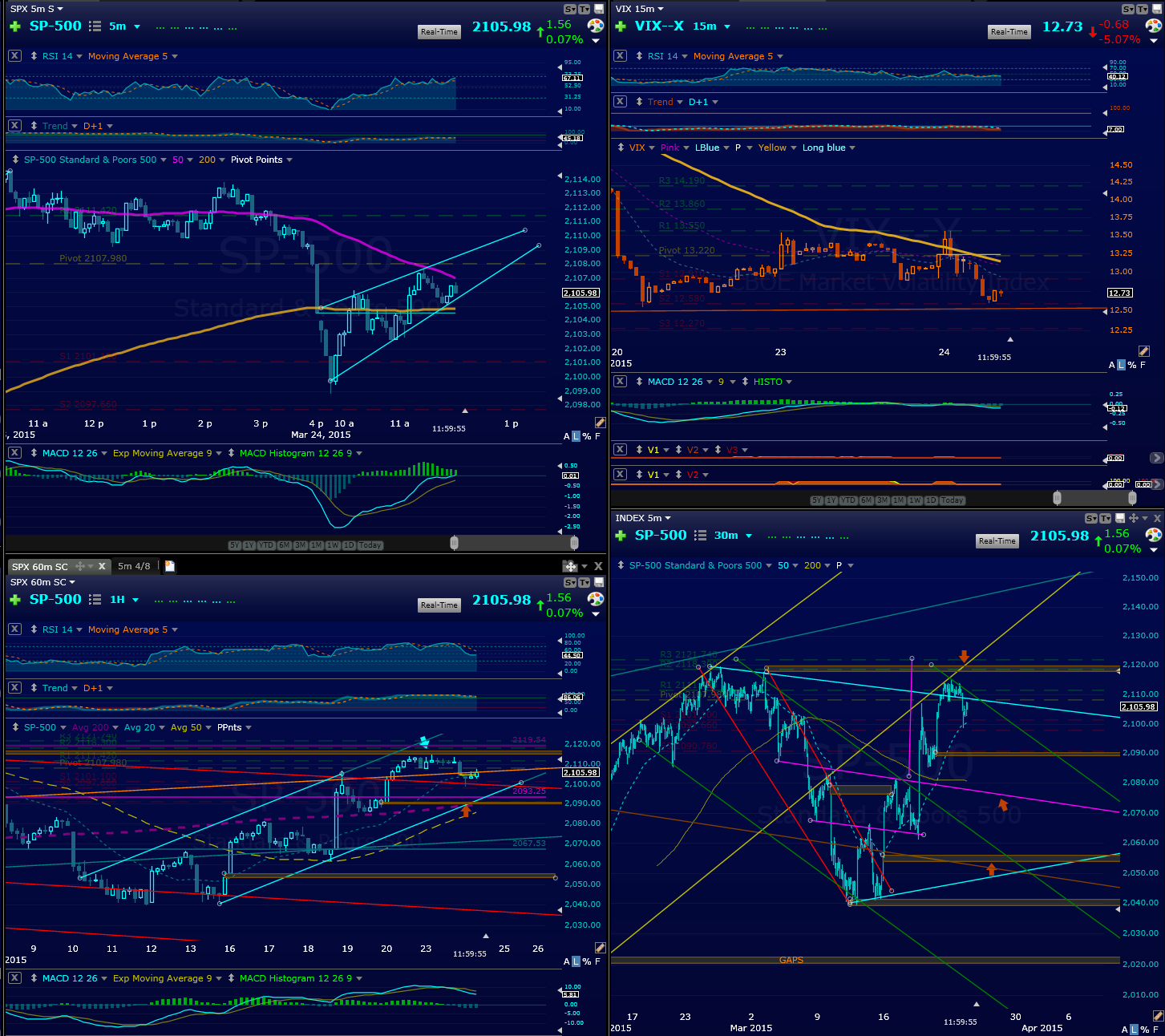Click Real-Time button in INDEX 30m chart
Screen dimensions: 1165x1036
tap(997, 541)
